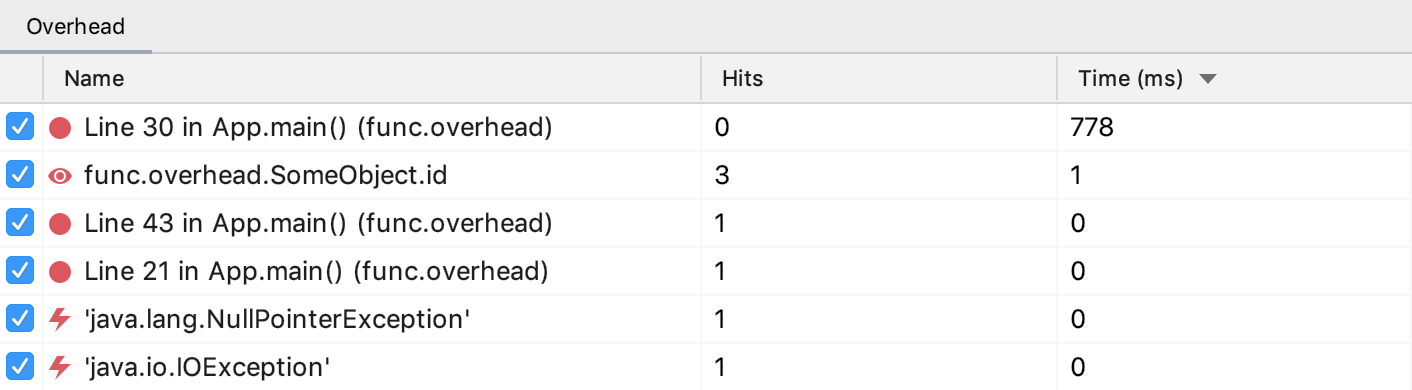
Task: Toggle the Line 43 breakpoint checkbox
Action: tap(20, 223)
